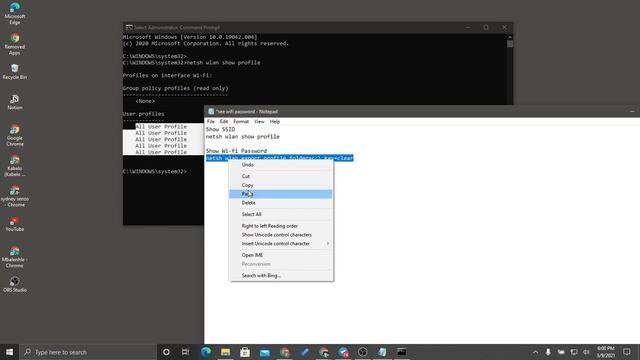Image resolution: width=640 pixels, height=360 pixels.
Task: Open OBS Studio from the taskbar
Action: tap(362, 352)
